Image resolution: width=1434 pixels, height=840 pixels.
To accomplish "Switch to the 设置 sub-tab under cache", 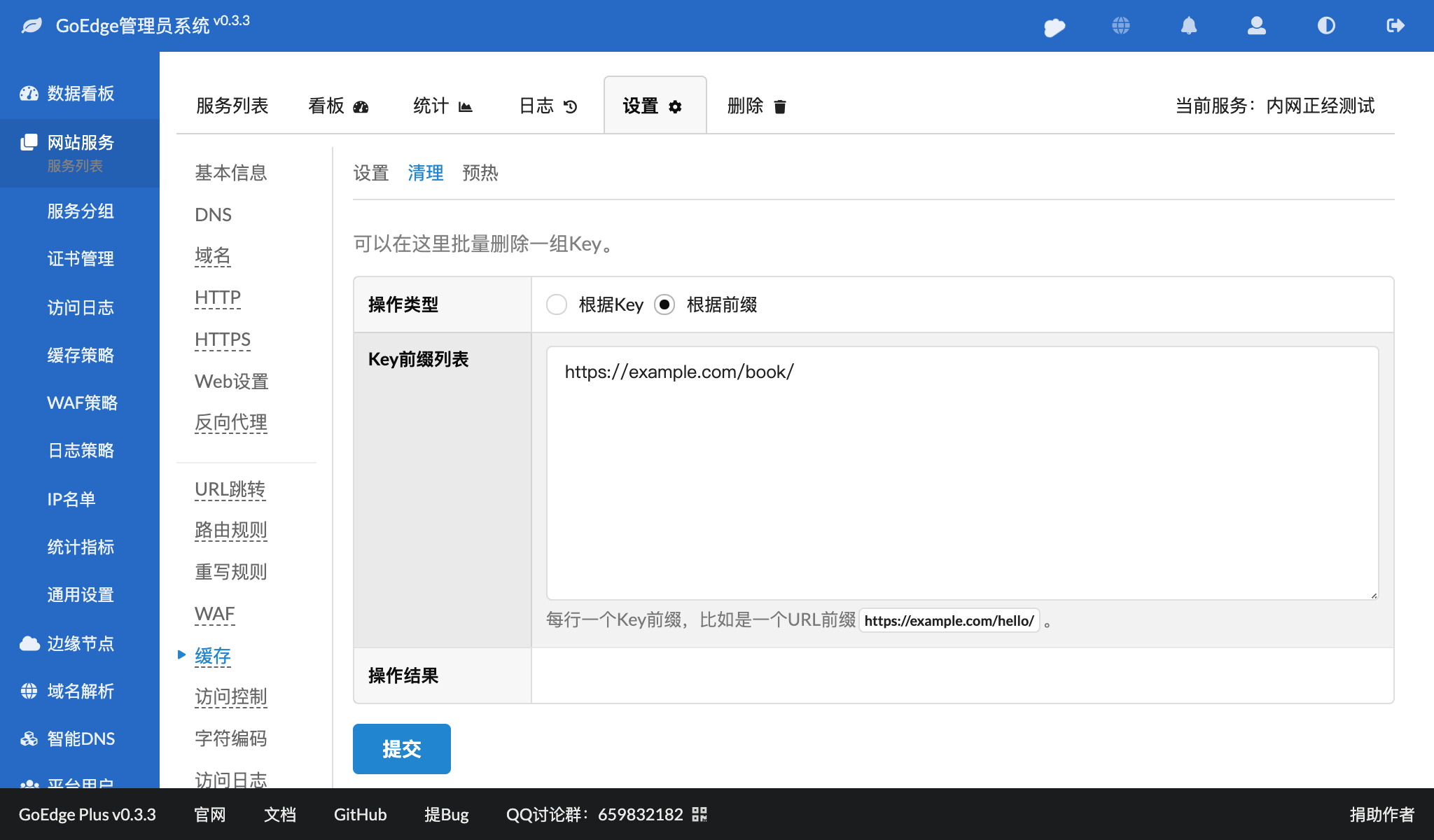I will tap(371, 173).
